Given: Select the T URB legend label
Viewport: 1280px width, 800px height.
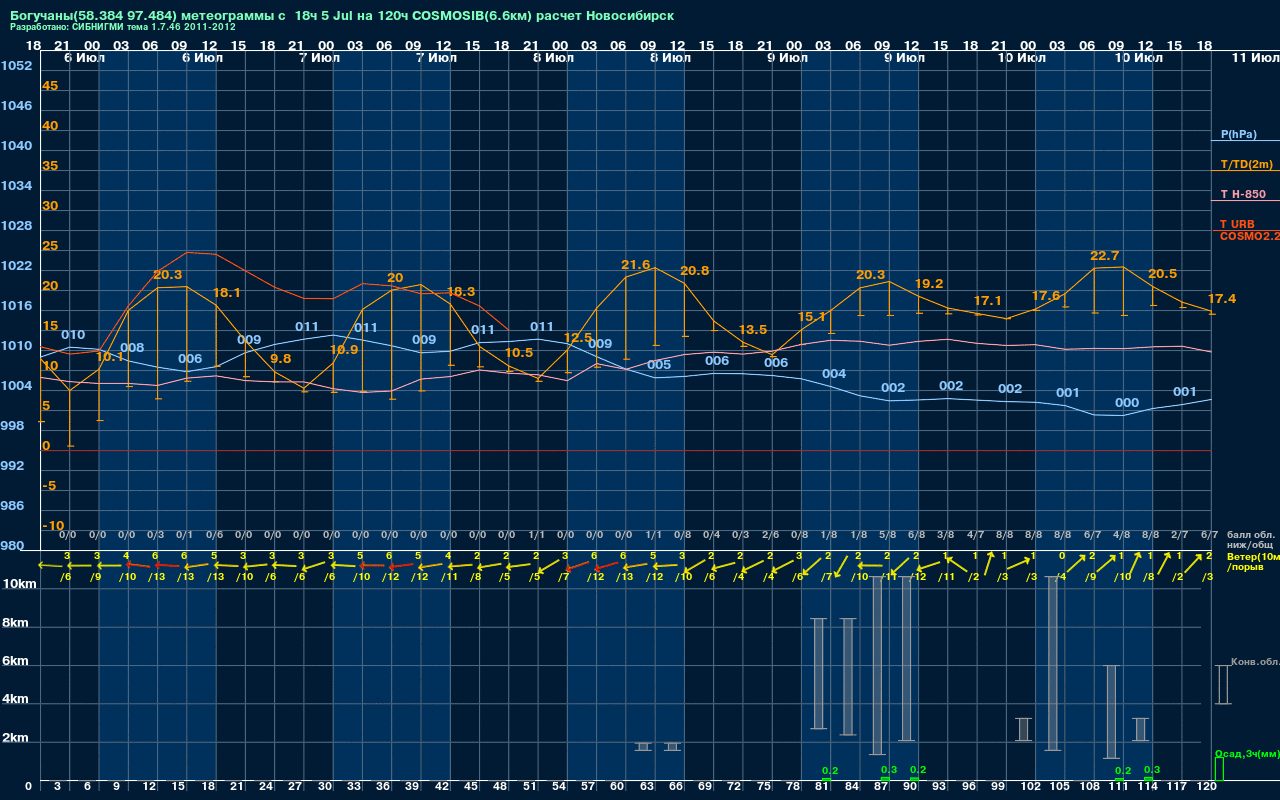Looking at the screenshot, I should pos(1237,224).
